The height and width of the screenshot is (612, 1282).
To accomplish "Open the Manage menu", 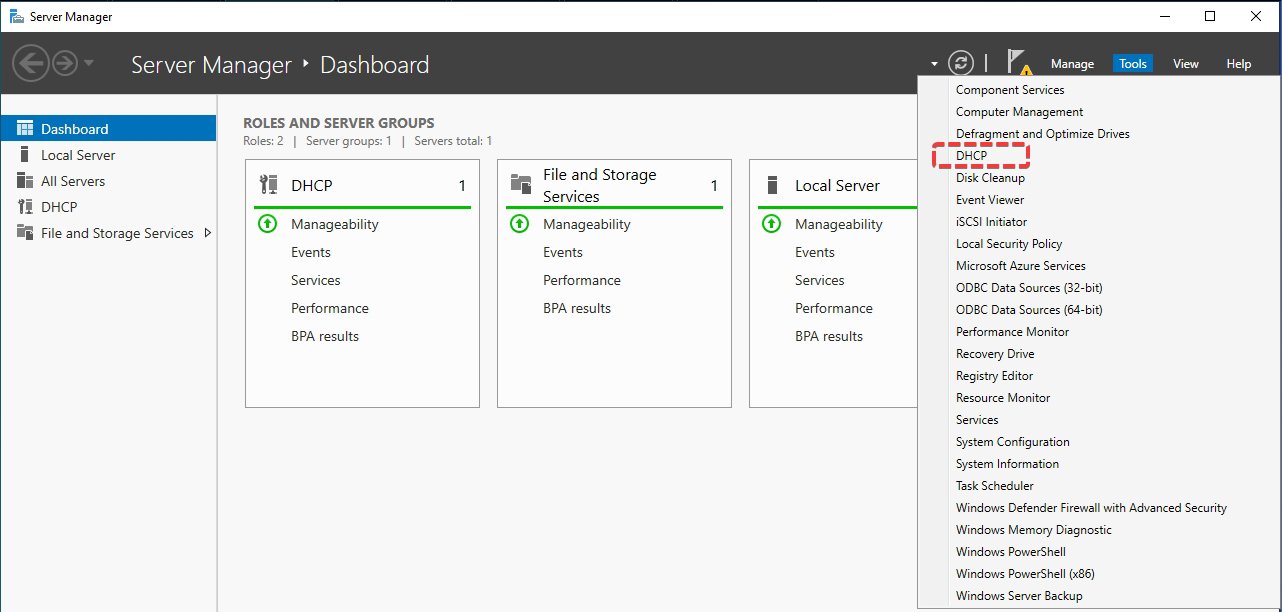I will pyautogui.click(x=1072, y=64).
